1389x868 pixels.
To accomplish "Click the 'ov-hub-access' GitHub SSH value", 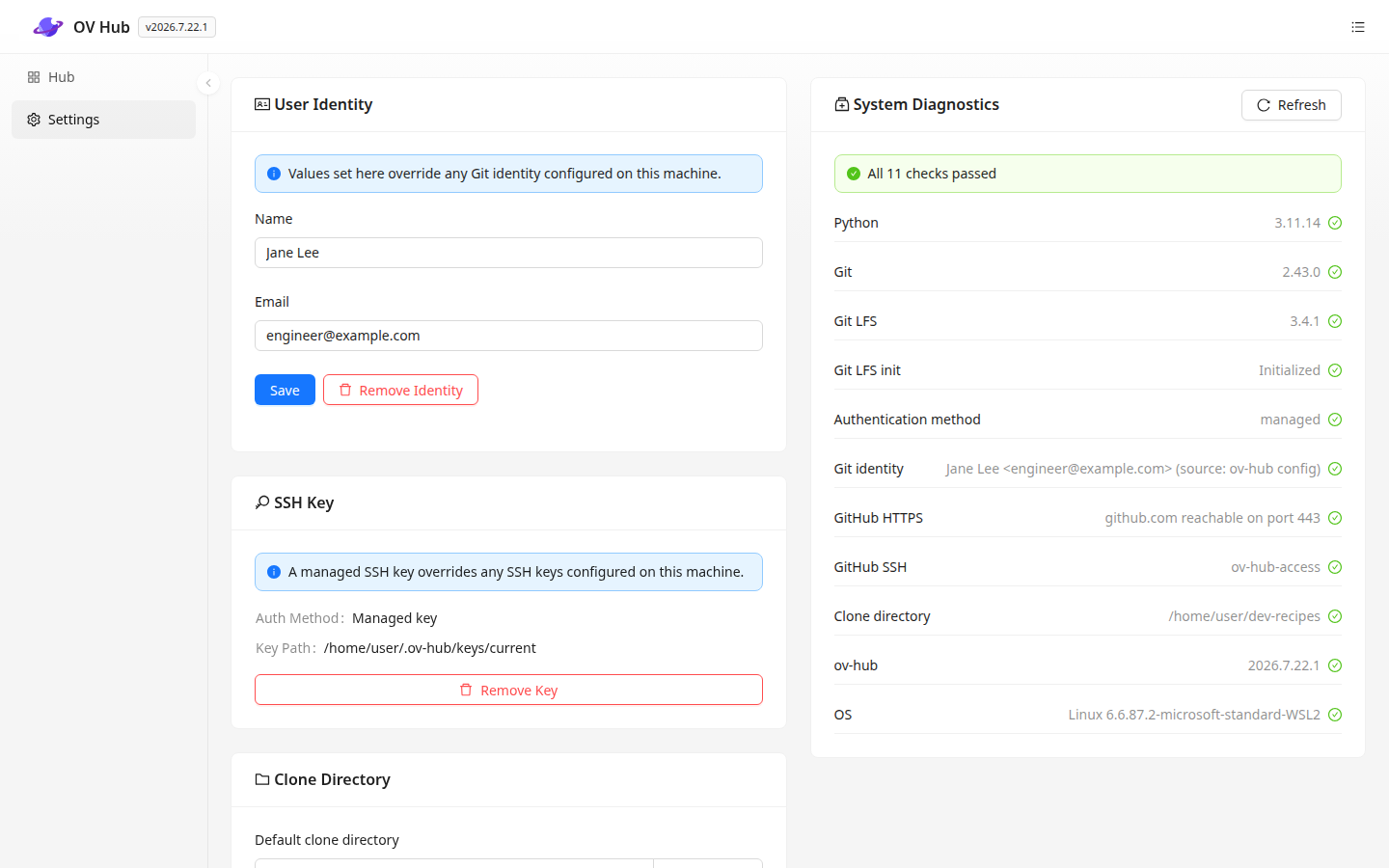I will coord(1275,567).
